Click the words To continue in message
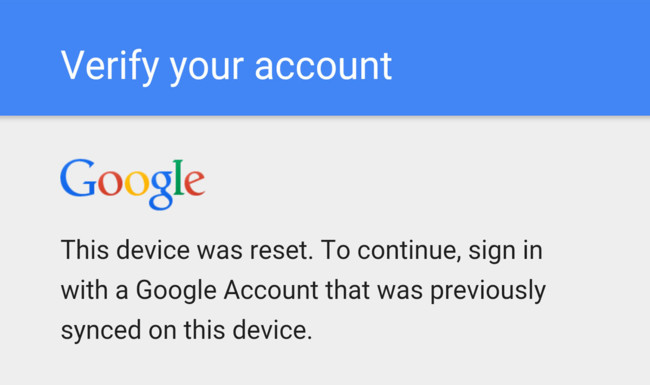The height and width of the screenshot is (385, 650). coord(391,250)
